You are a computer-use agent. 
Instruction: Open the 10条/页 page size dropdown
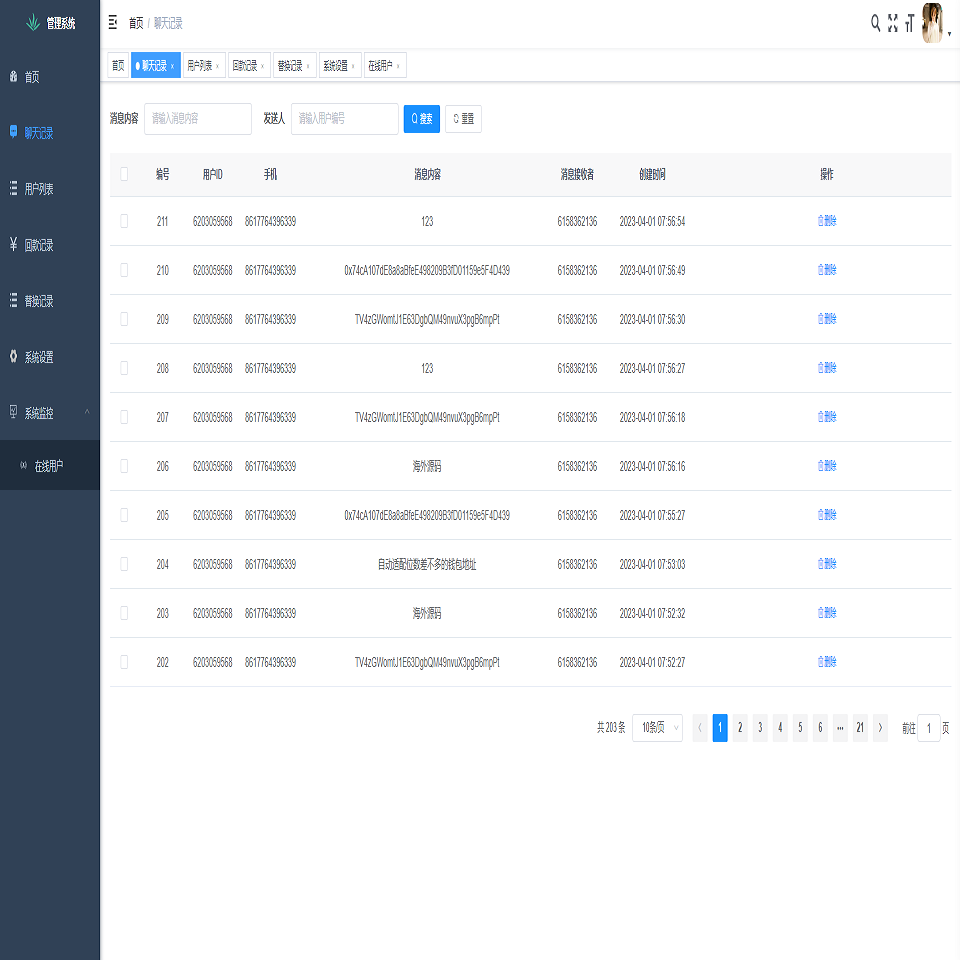point(657,728)
